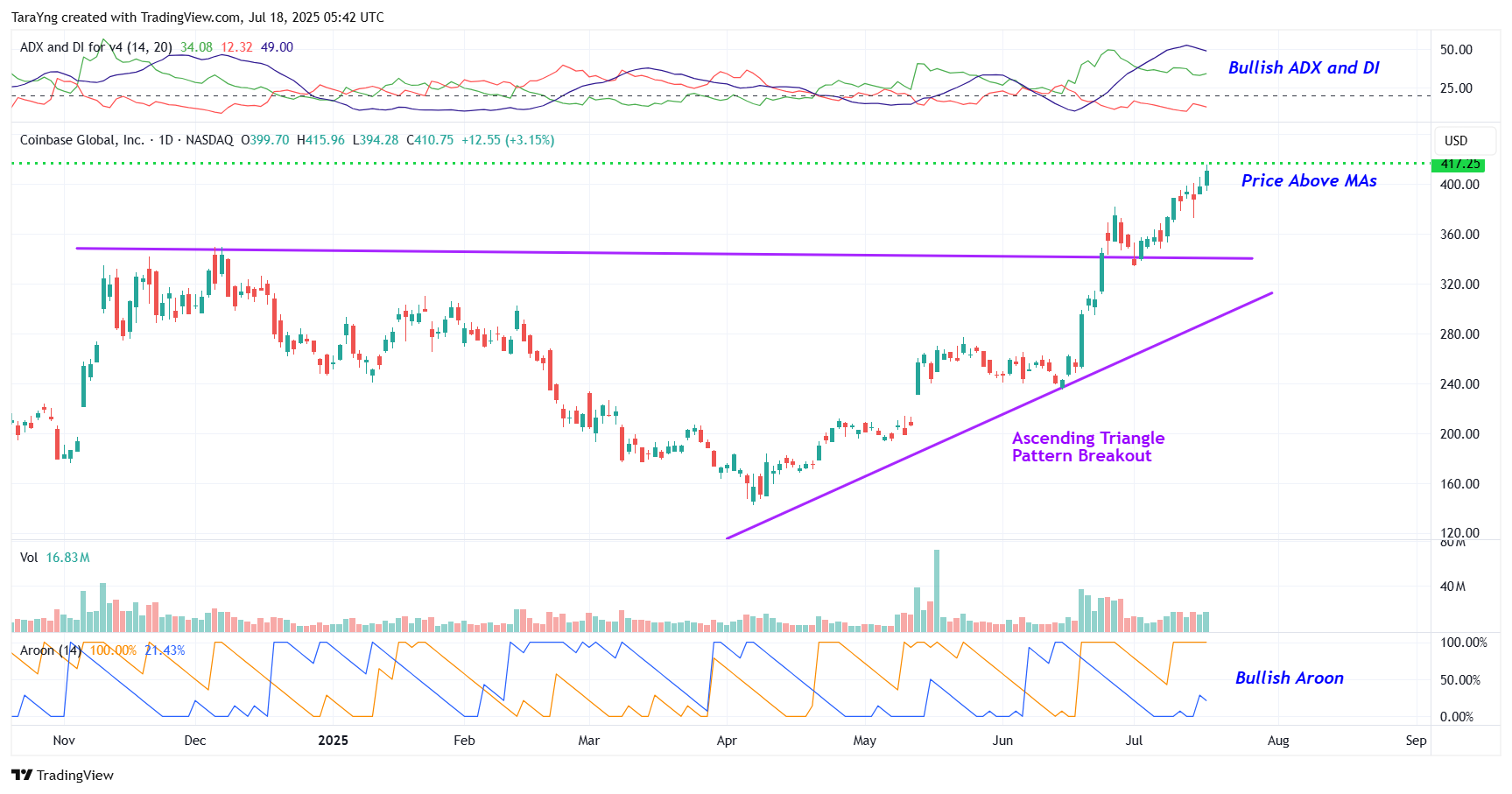The image size is (1512, 794).
Task: Click the 50.00% Aroon scale label
Action: (x=1459, y=680)
